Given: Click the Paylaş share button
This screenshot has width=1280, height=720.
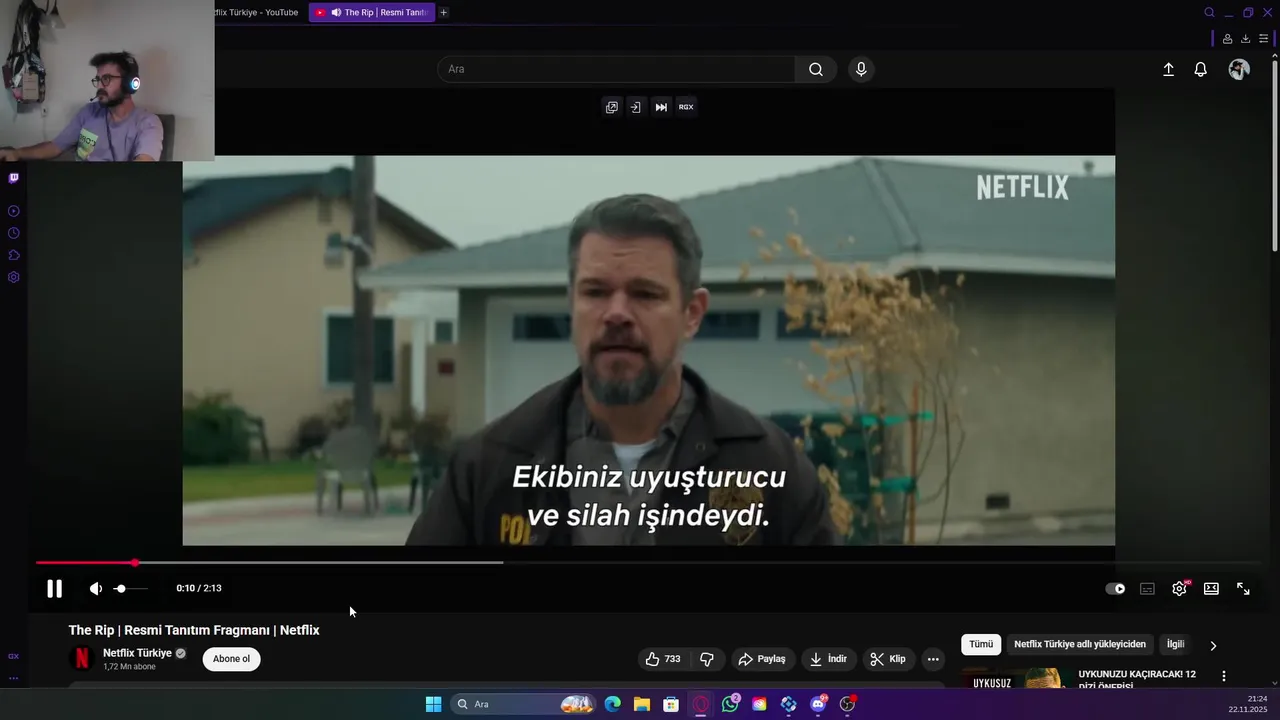Looking at the screenshot, I should [x=762, y=659].
